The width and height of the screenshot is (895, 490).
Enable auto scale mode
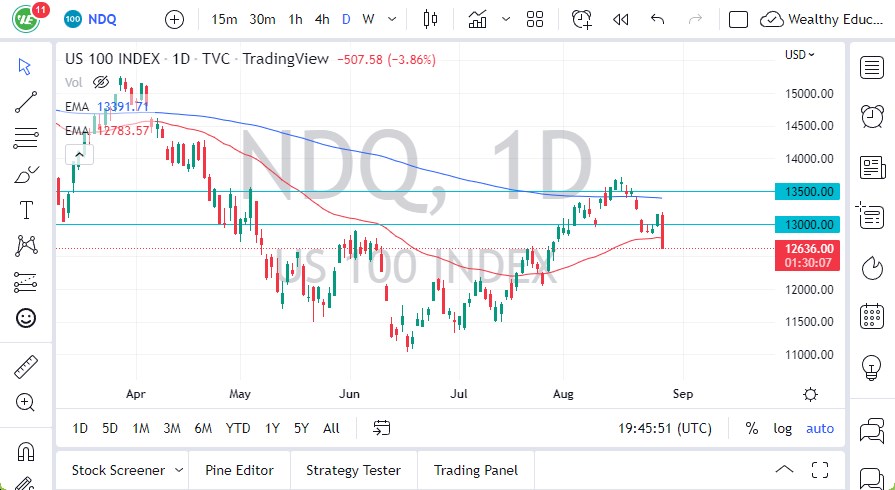pos(820,428)
